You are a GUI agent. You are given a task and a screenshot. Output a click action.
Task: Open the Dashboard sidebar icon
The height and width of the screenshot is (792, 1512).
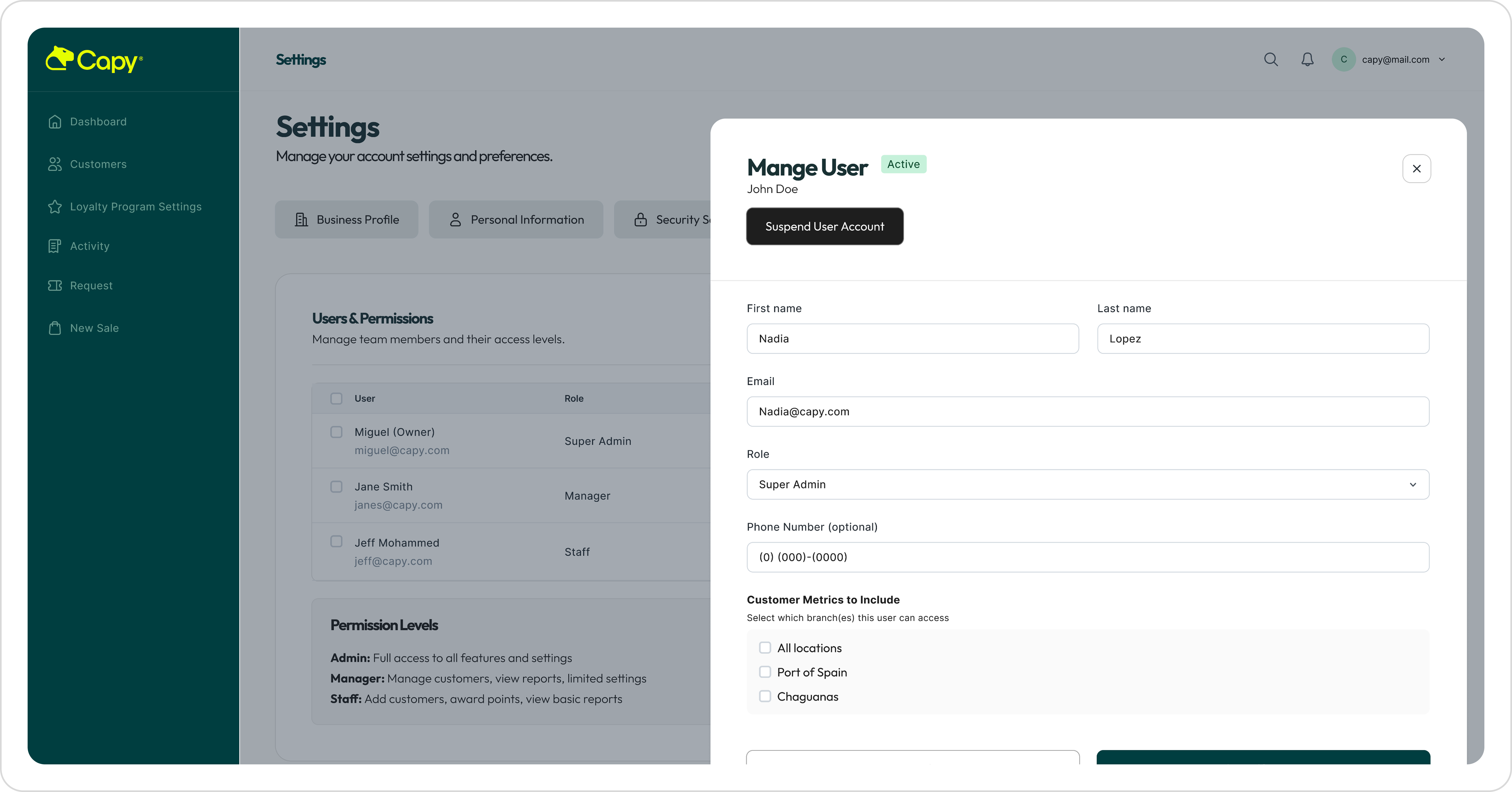[x=55, y=122]
